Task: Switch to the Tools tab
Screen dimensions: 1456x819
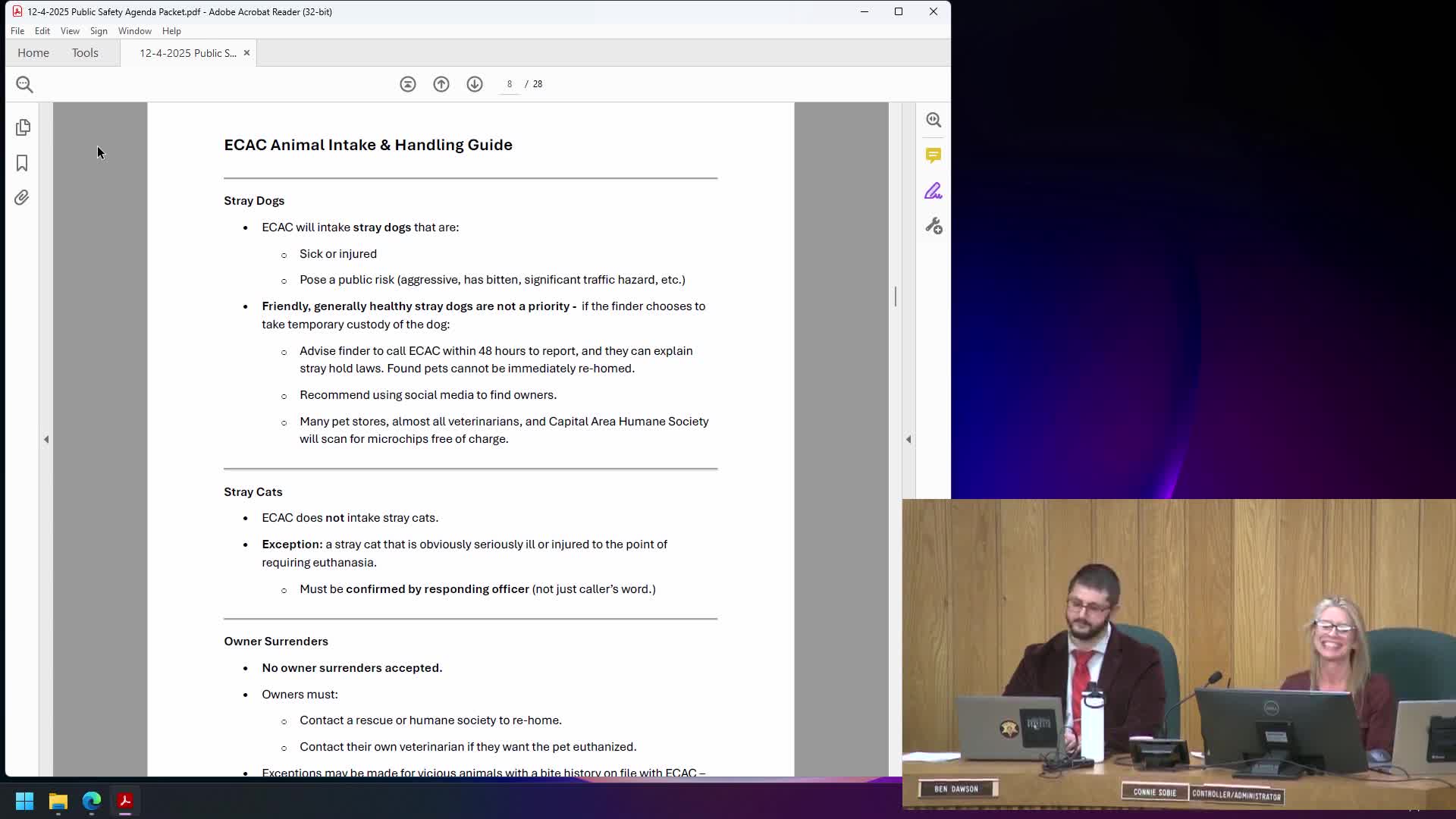Action: 85,53
